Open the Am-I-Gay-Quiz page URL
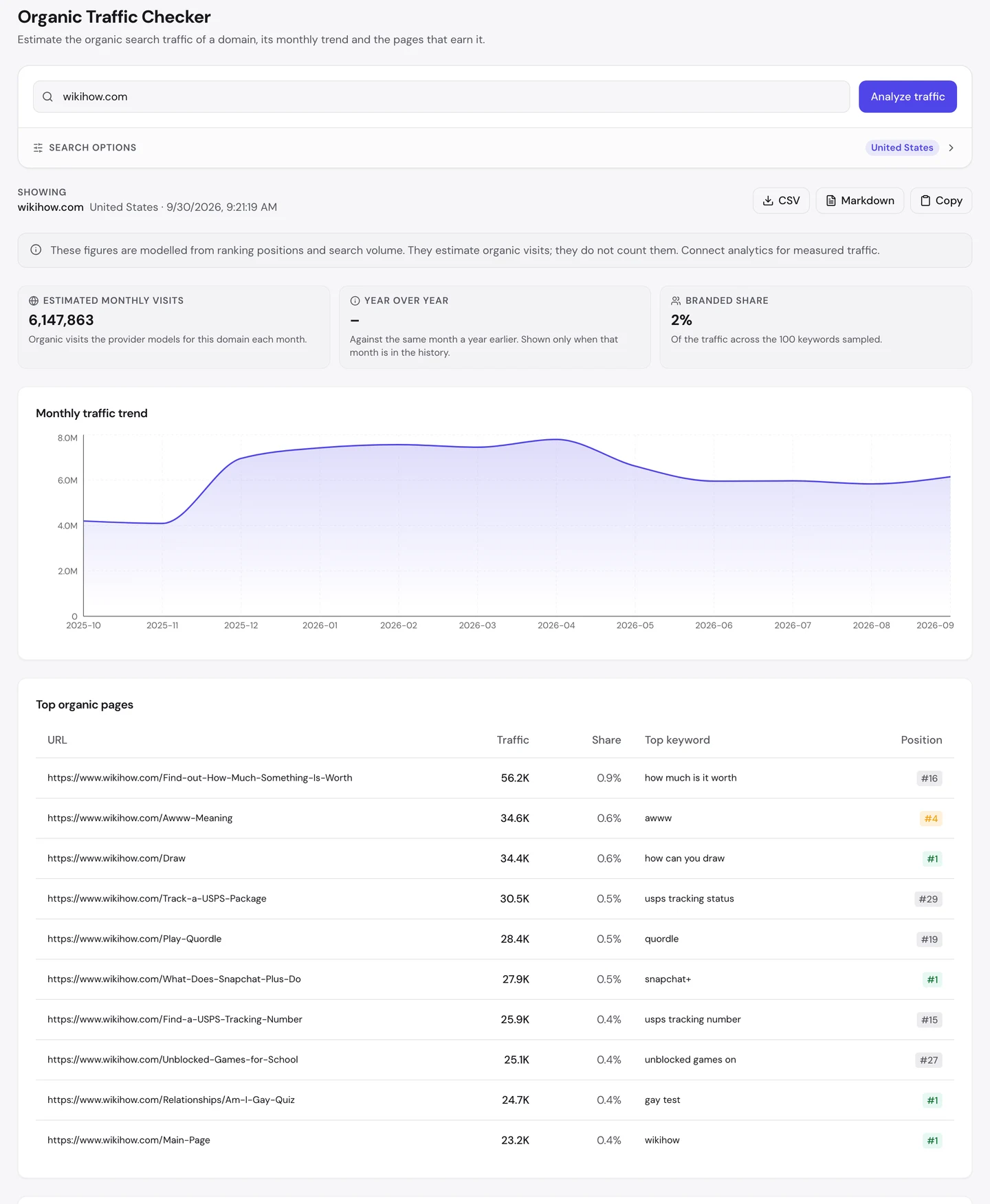This screenshot has width=990, height=1204. (x=171, y=1100)
